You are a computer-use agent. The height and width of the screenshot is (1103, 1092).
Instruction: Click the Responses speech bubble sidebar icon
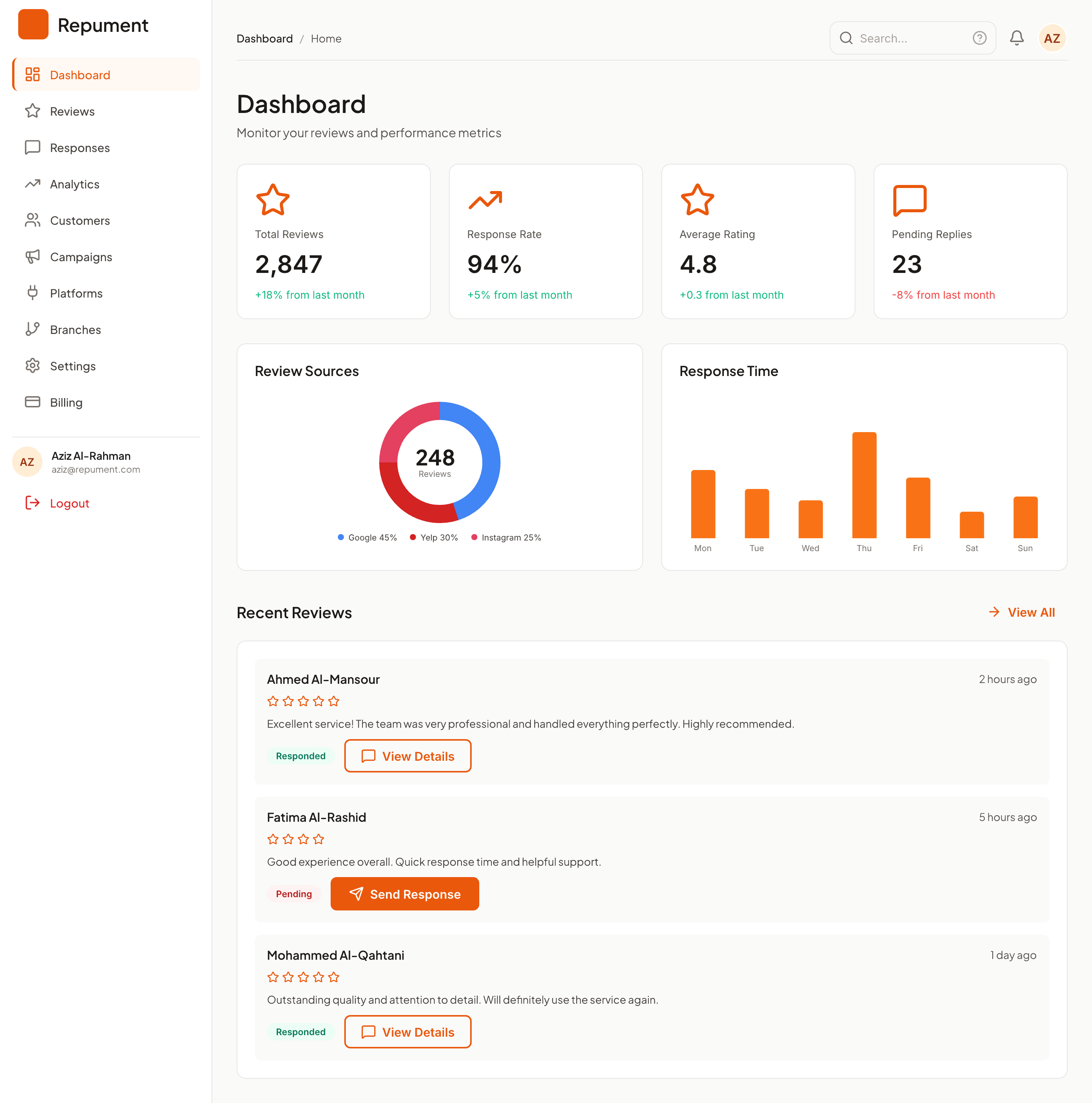(33, 147)
